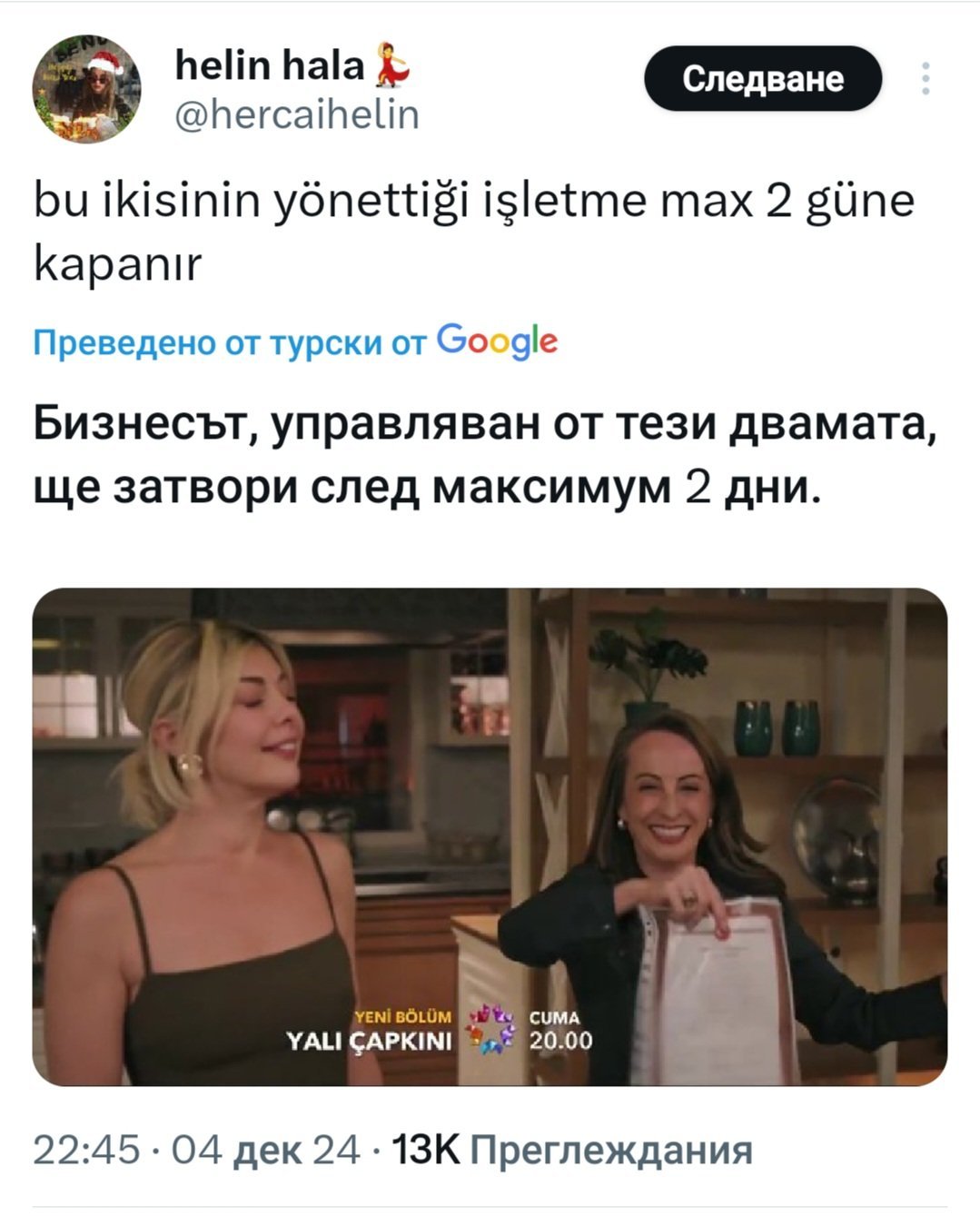Click the Следване follow button

point(763,79)
